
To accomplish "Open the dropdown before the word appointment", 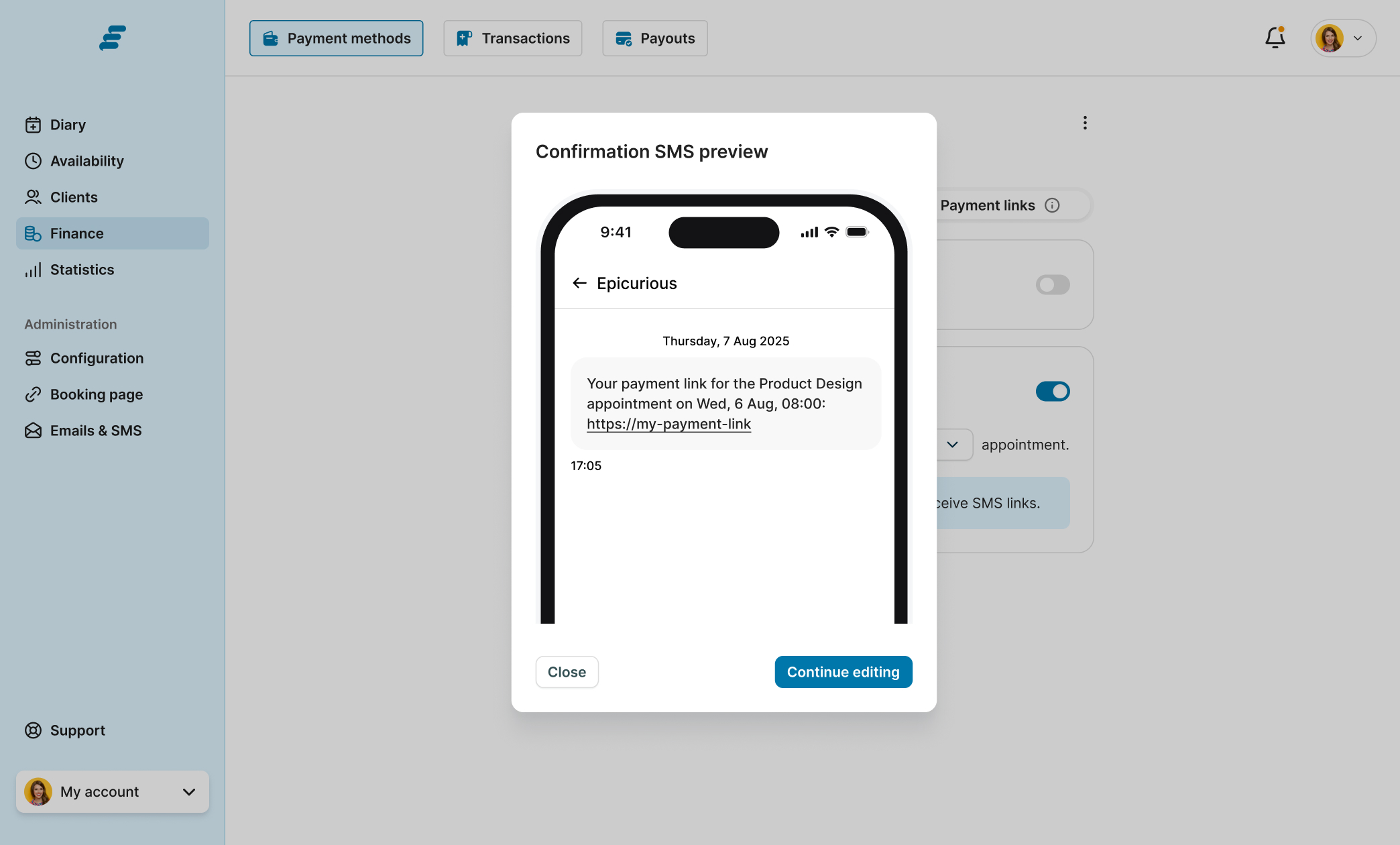I will (952, 445).
